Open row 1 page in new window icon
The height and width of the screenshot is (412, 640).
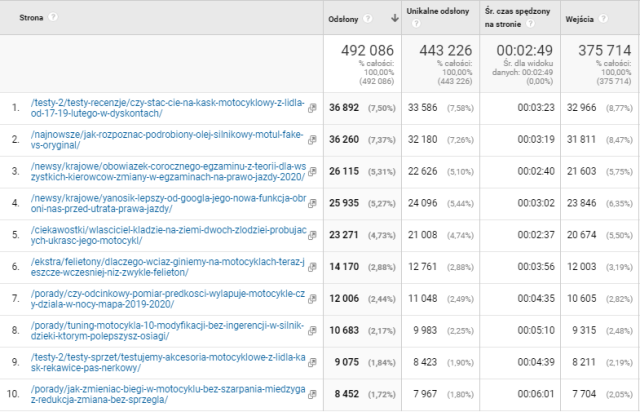(x=312, y=108)
